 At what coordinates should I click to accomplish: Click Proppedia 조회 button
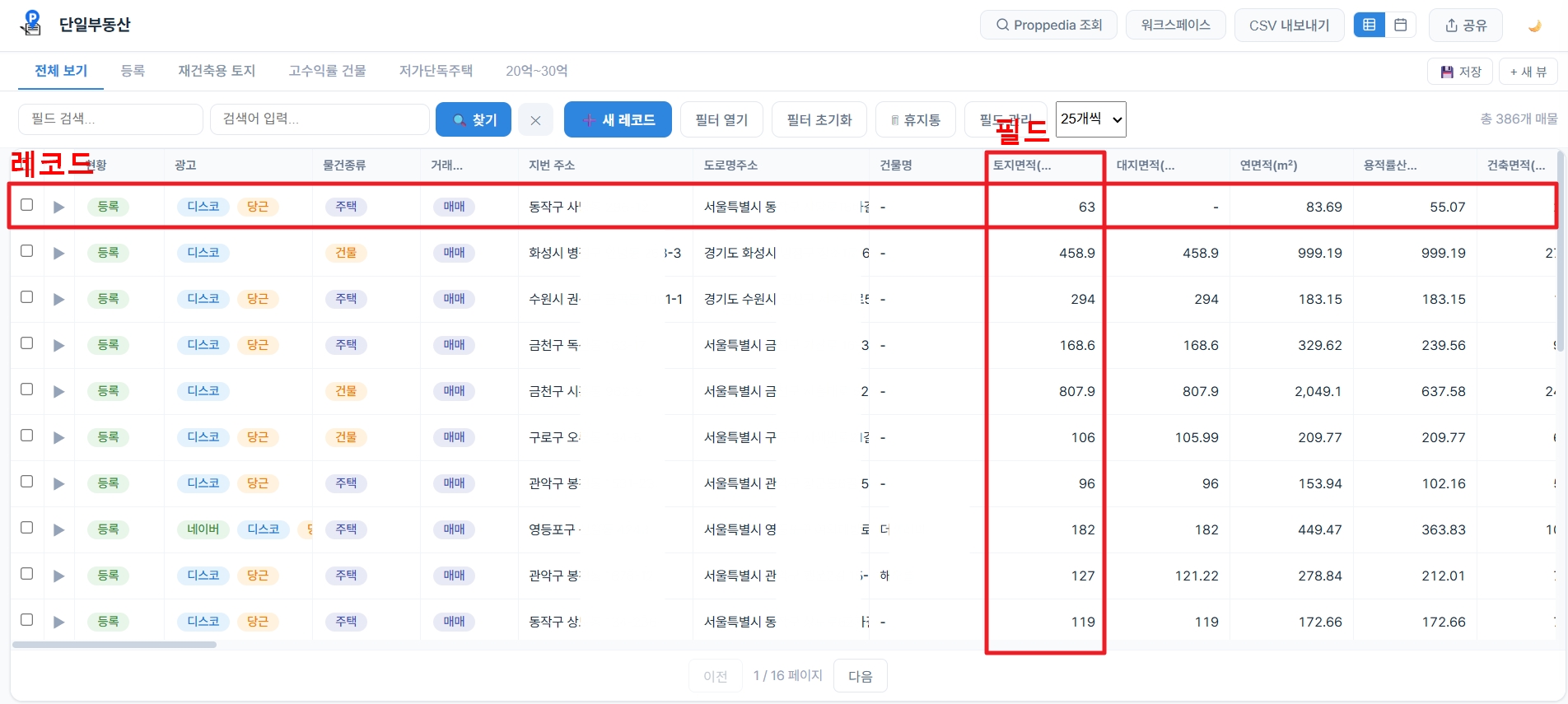pos(1048,25)
